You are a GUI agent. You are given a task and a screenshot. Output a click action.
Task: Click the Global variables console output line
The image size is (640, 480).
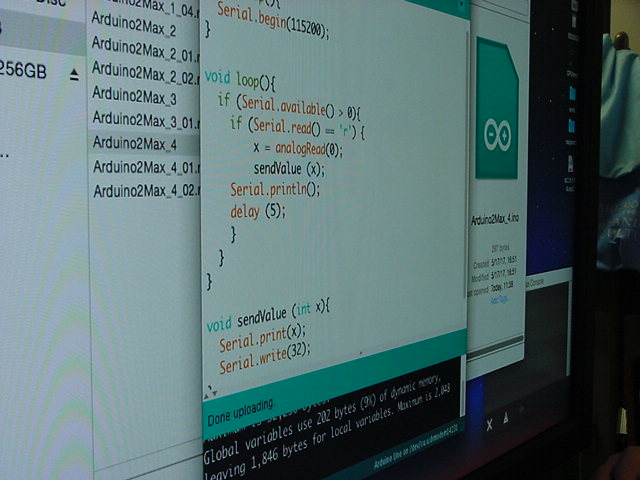[x=322, y=419]
